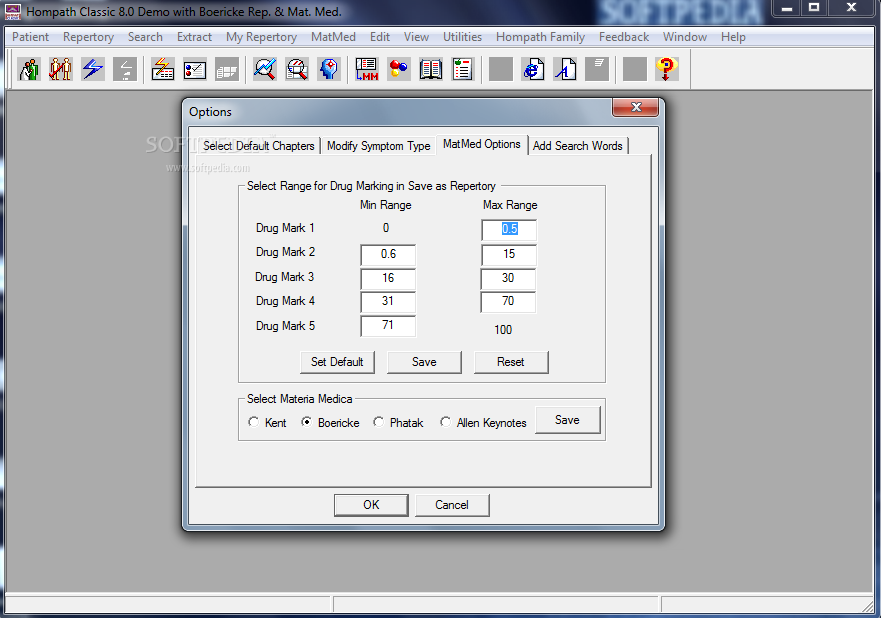The height and width of the screenshot is (618, 881).
Task: Open the Help menu
Action: pyautogui.click(x=733, y=37)
